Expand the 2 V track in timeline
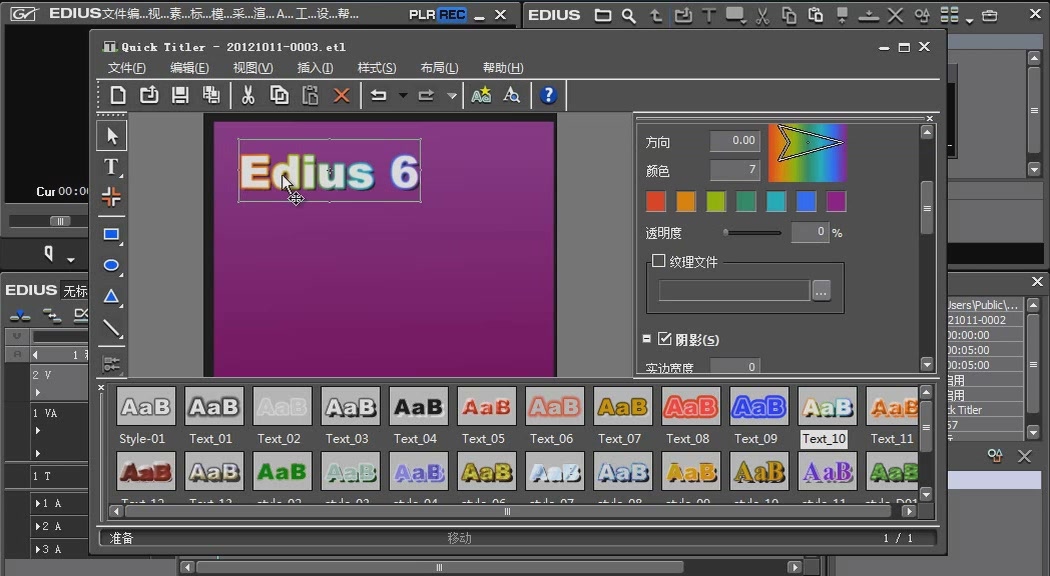 [38, 392]
